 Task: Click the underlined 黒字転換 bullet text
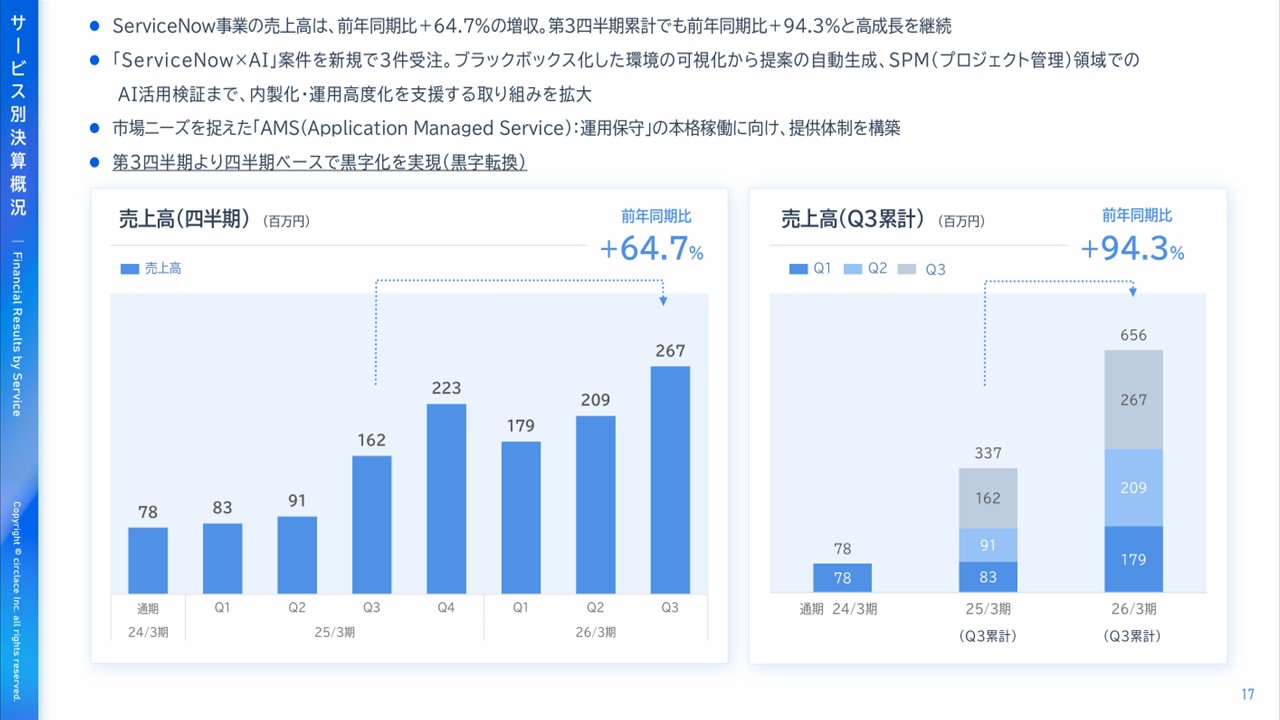[x=320, y=162]
